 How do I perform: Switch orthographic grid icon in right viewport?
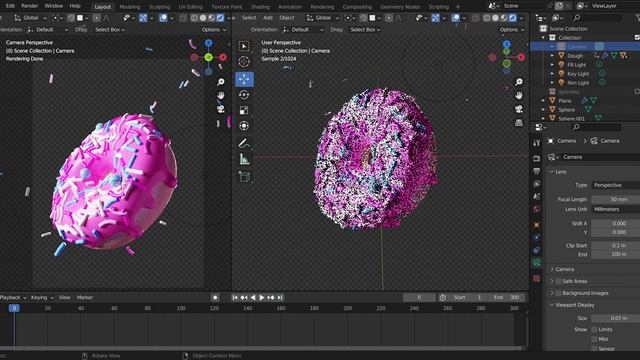click(x=519, y=122)
